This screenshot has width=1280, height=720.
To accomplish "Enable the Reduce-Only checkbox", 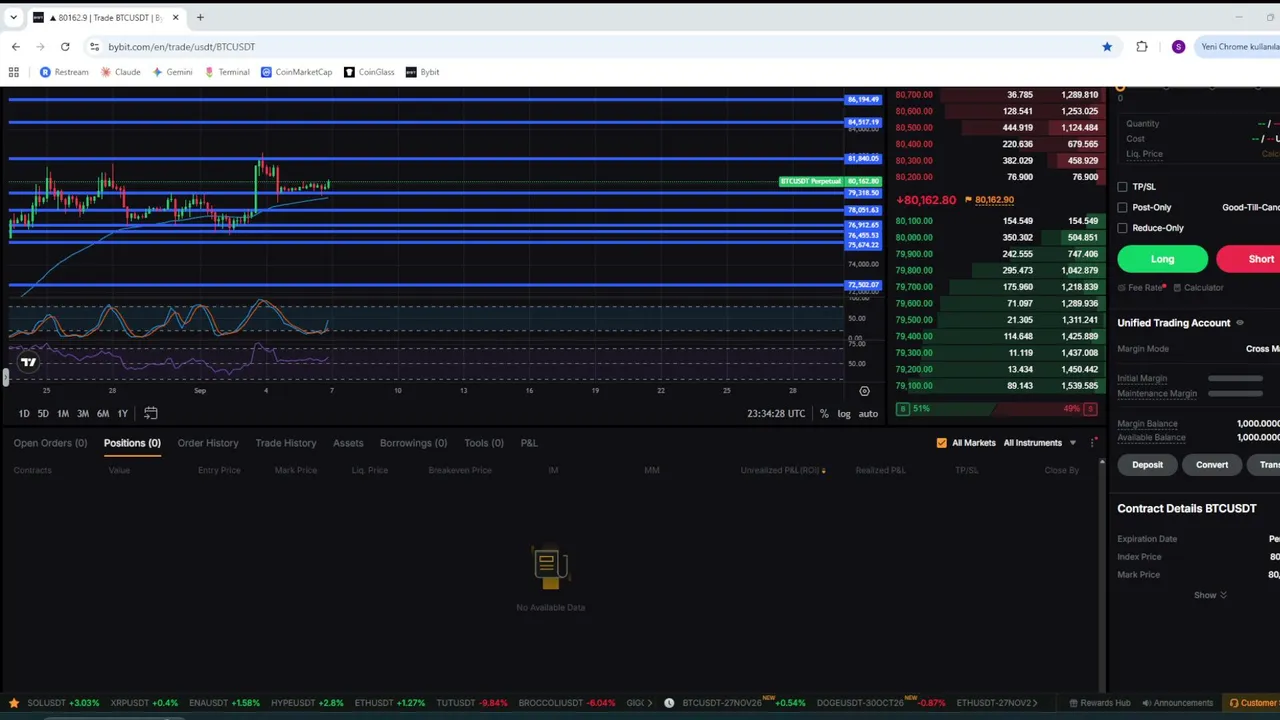I will [x=1122, y=228].
